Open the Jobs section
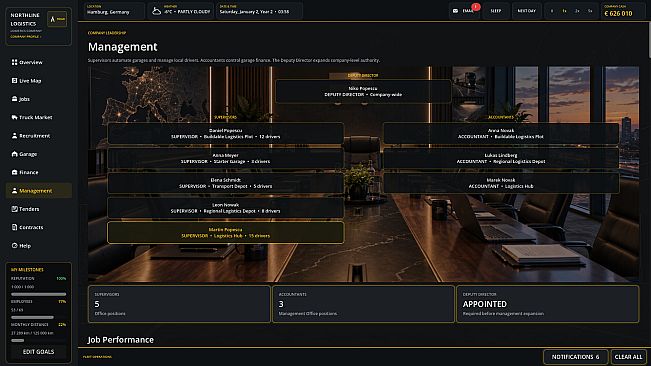 (x=39, y=99)
